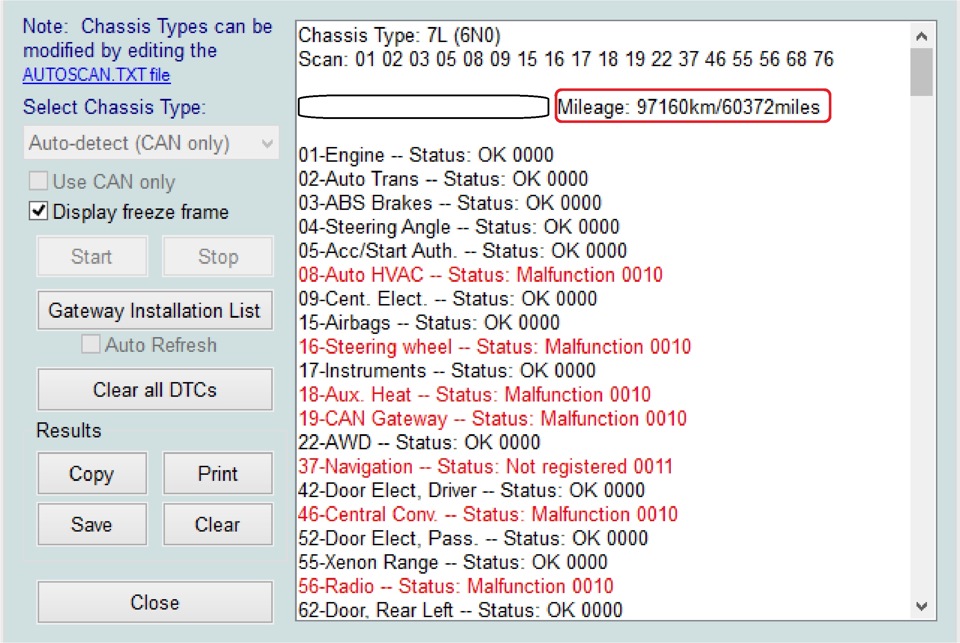This screenshot has height=643, width=960.
Task: Click the Start button
Action: point(92,256)
